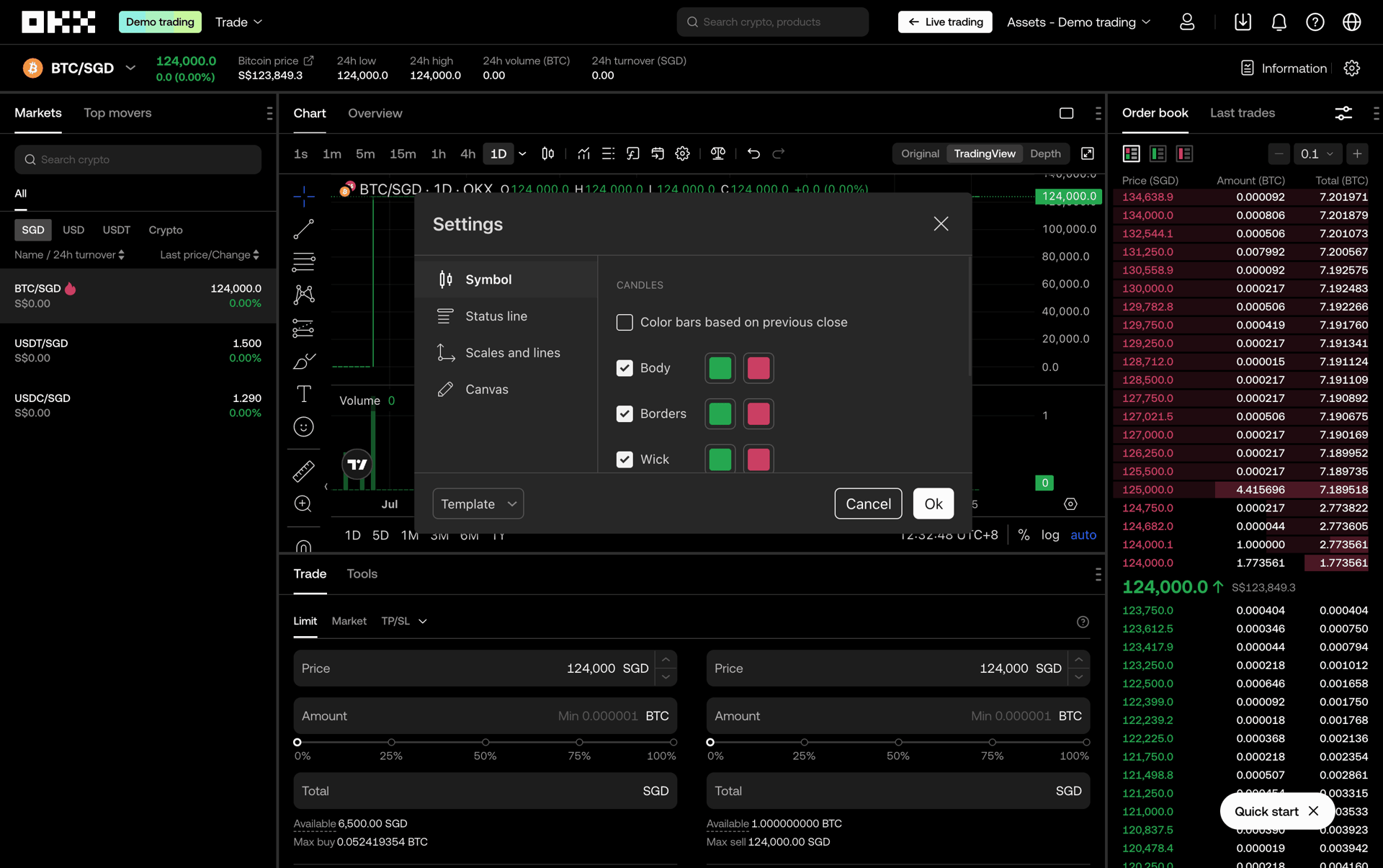Select the Depth chart view
Viewport: 1383px width, 868px height.
coord(1045,153)
